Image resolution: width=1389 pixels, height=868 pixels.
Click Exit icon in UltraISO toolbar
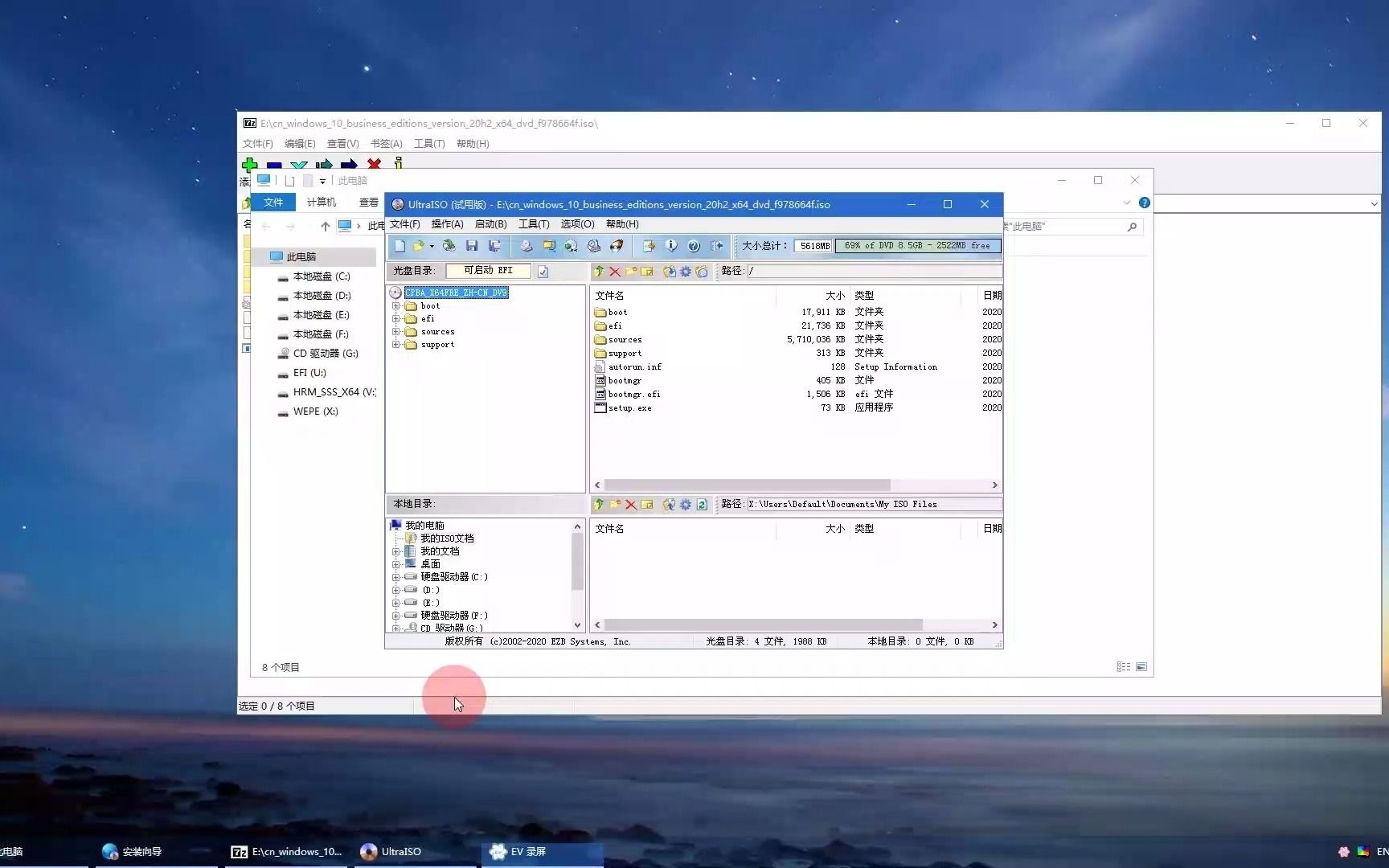point(717,246)
